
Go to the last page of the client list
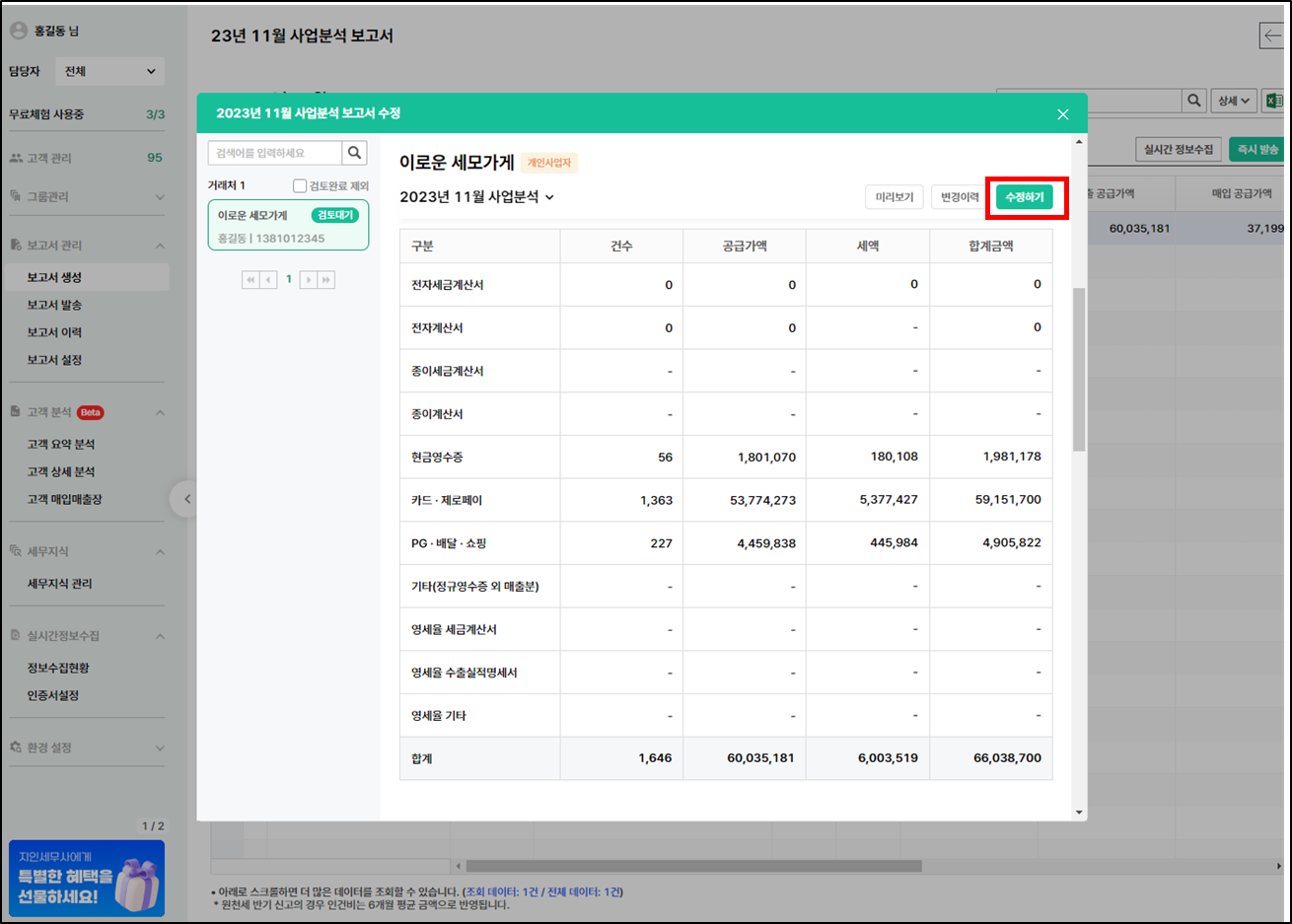(325, 280)
